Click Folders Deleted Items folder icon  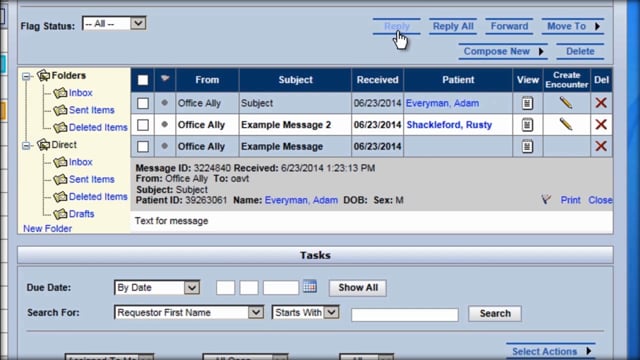[x=60, y=128]
